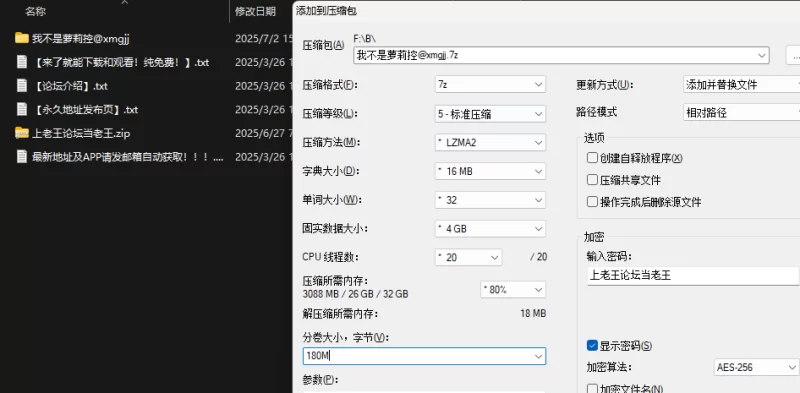Click the 18 MB decompression memory value
The width and height of the screenshot is (800, 393).
tap(533, 313)
